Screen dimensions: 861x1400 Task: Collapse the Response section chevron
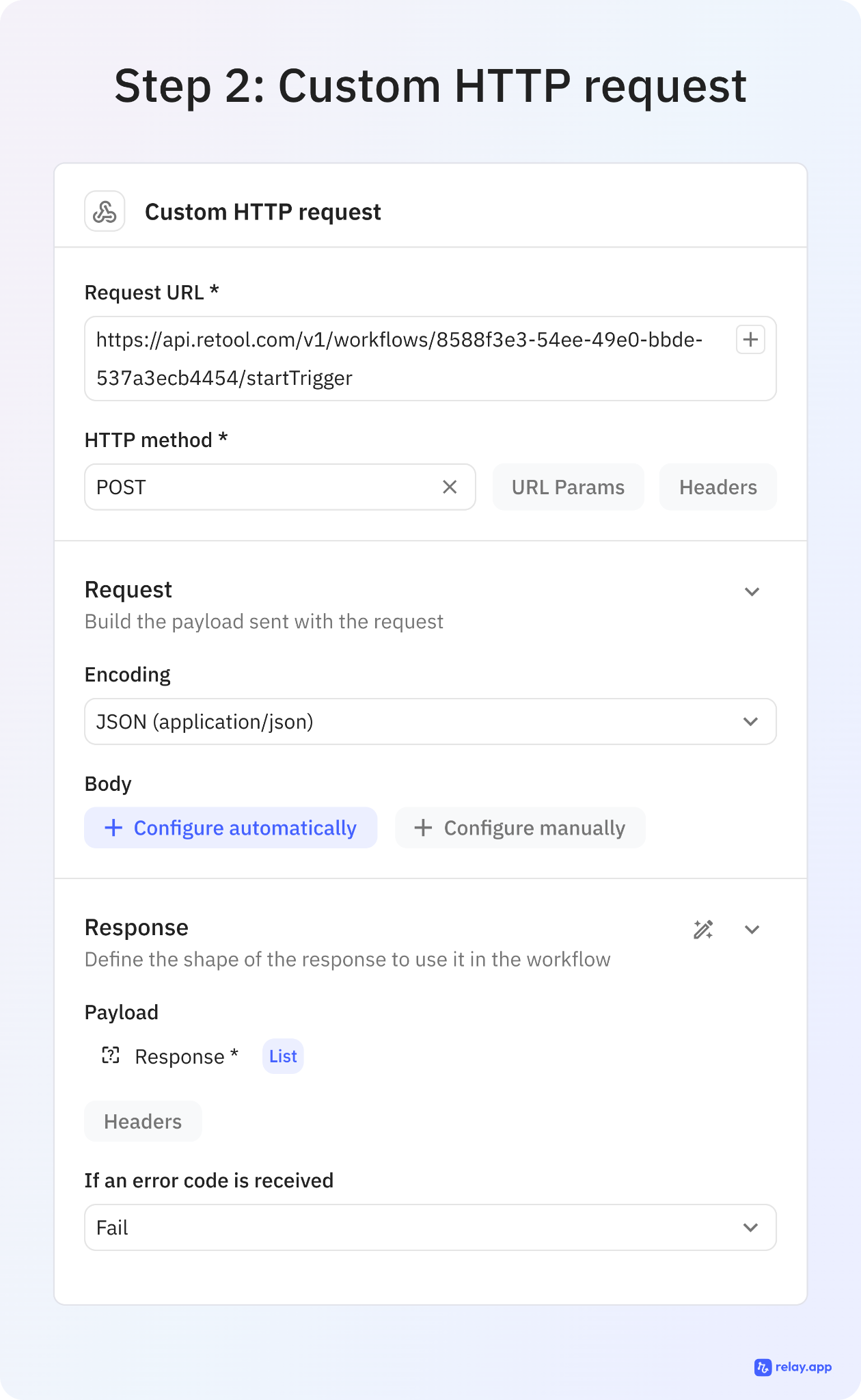click(x=752, y=930)
